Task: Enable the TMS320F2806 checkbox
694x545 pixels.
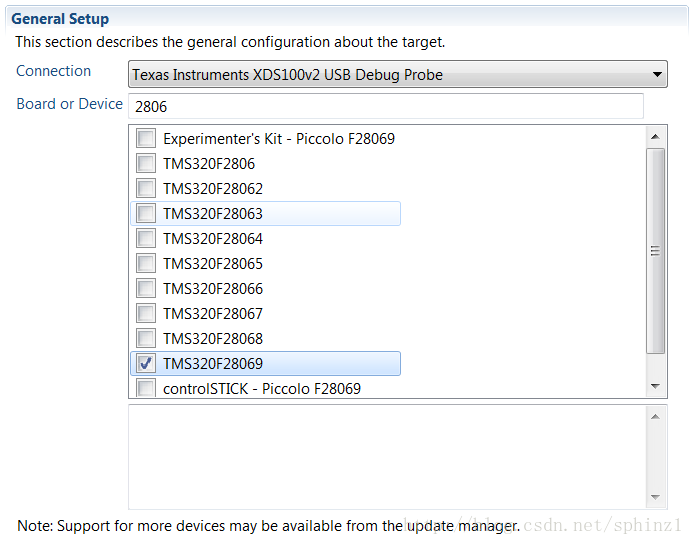Action: 146,163
